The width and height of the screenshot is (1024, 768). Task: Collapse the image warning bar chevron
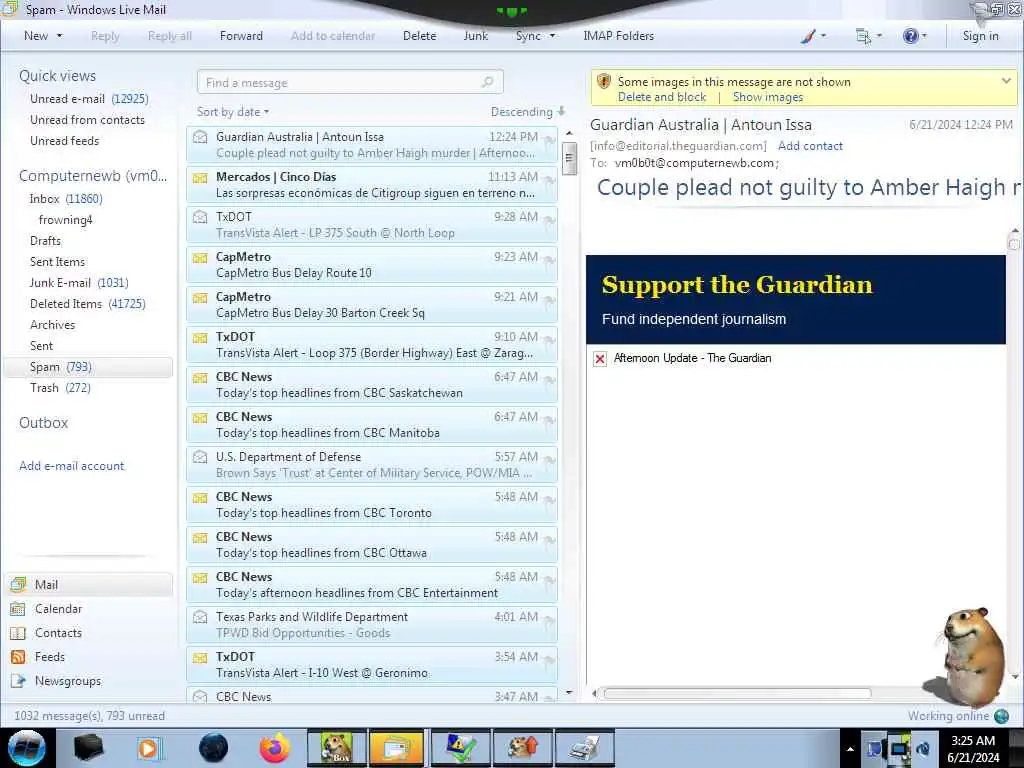point(1006,81)
